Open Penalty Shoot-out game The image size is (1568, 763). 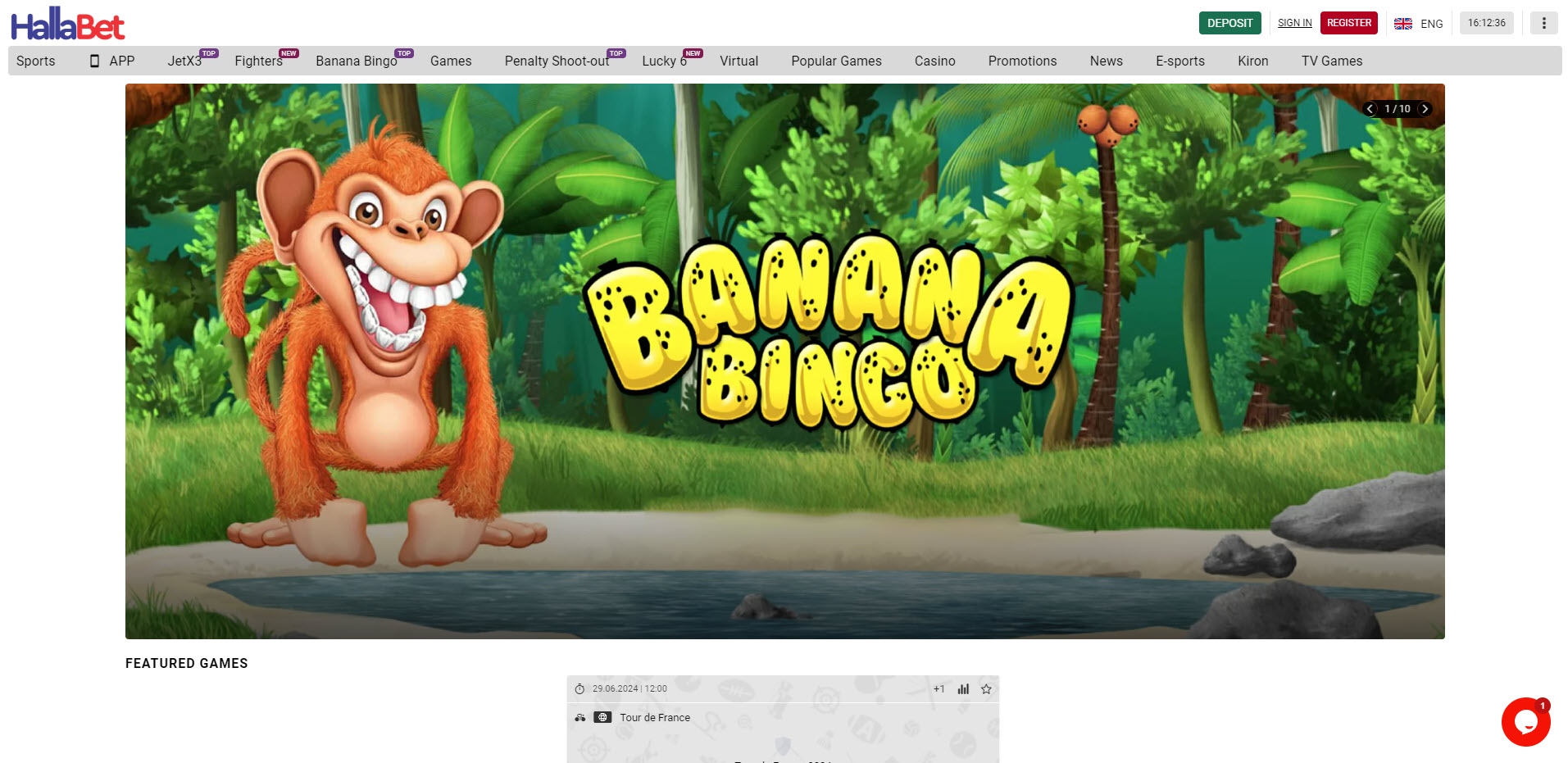(x=557, y=61)
